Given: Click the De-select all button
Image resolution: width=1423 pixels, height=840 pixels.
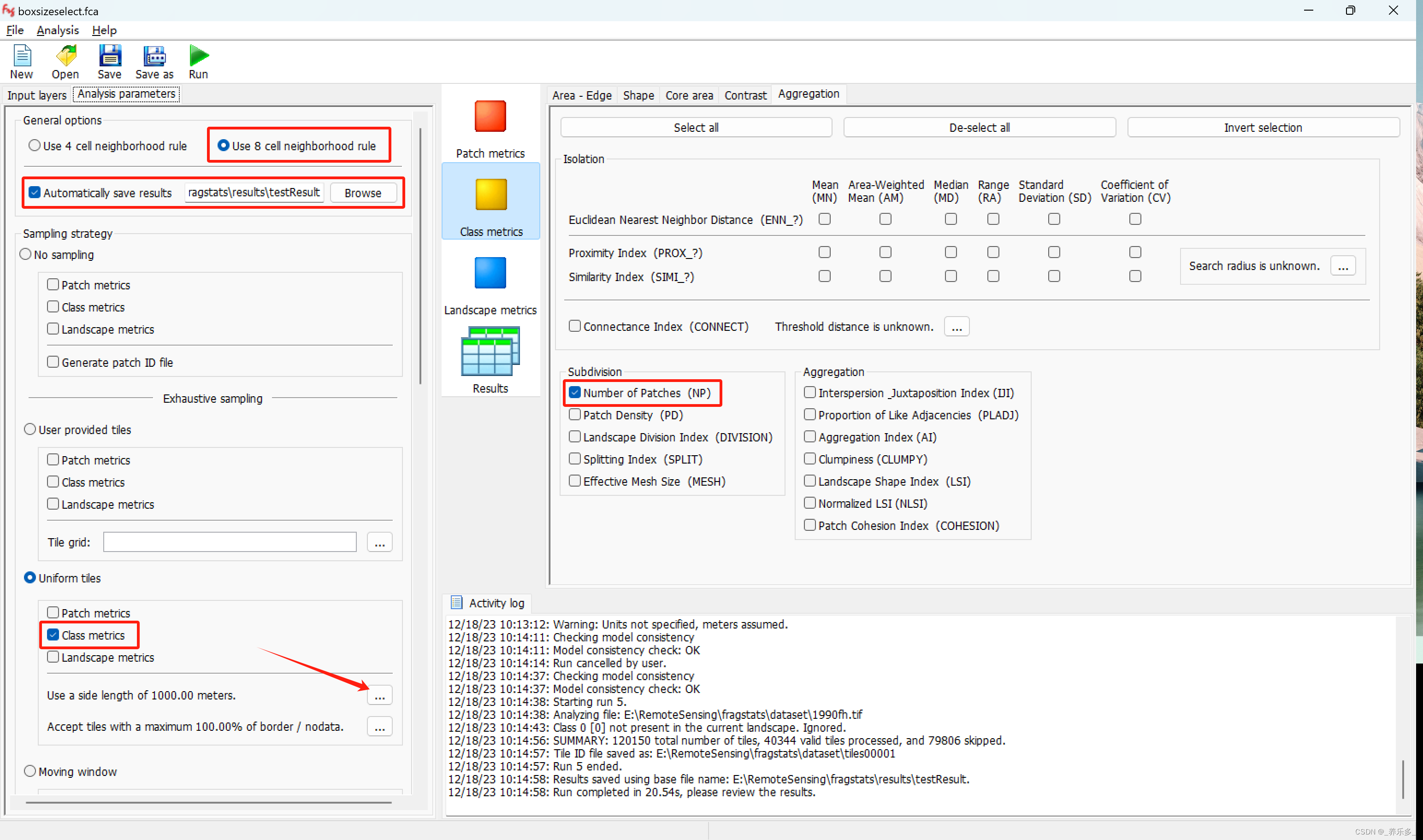Looking at the screenshot, I should point(979,128).
